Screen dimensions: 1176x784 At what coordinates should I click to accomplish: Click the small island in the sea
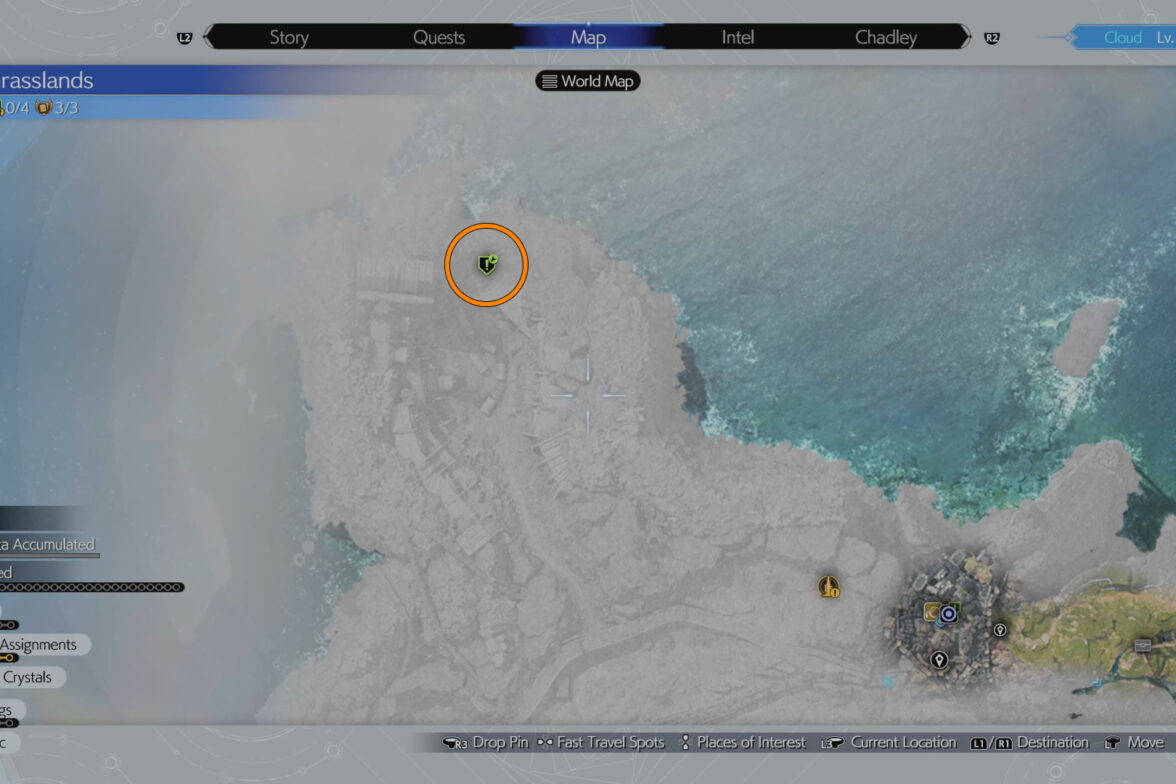[1086, 337]
